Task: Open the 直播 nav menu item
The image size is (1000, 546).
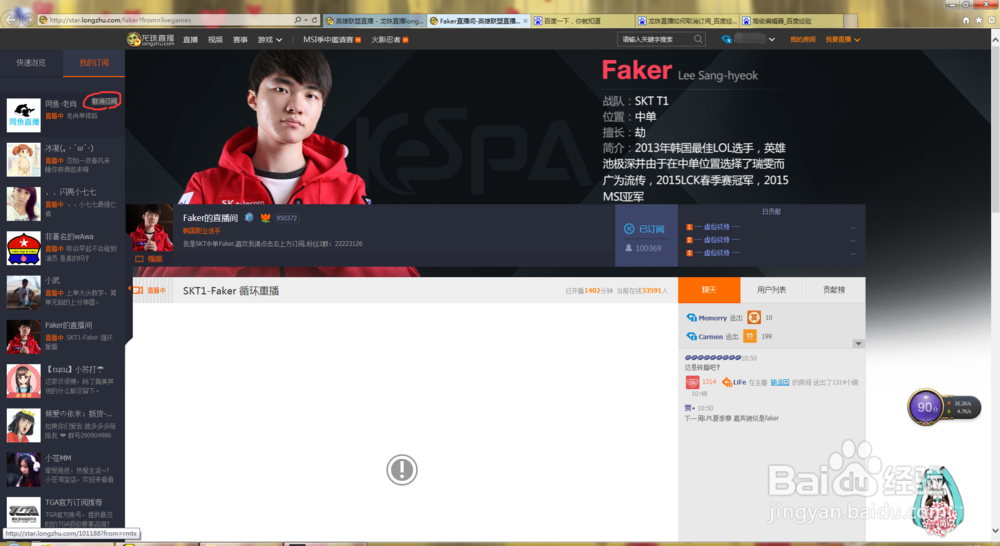Action: point(190,40)
